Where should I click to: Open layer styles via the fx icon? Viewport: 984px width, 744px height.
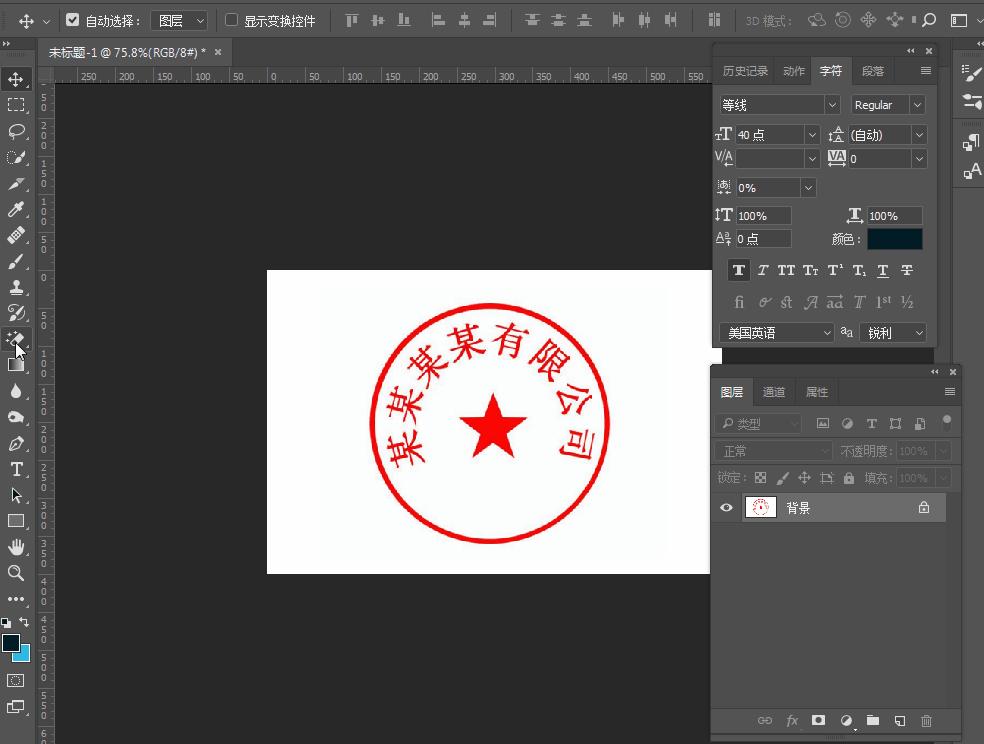coord(792,720)
